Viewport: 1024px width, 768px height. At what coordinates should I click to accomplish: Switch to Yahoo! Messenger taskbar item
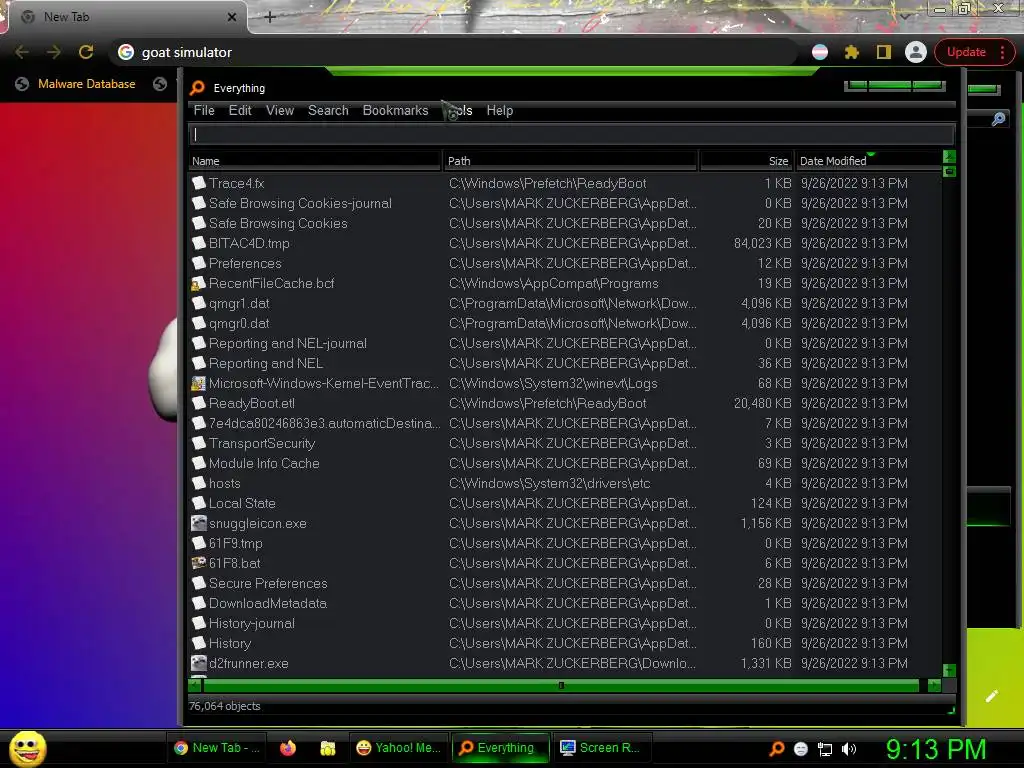click(399, 748)
